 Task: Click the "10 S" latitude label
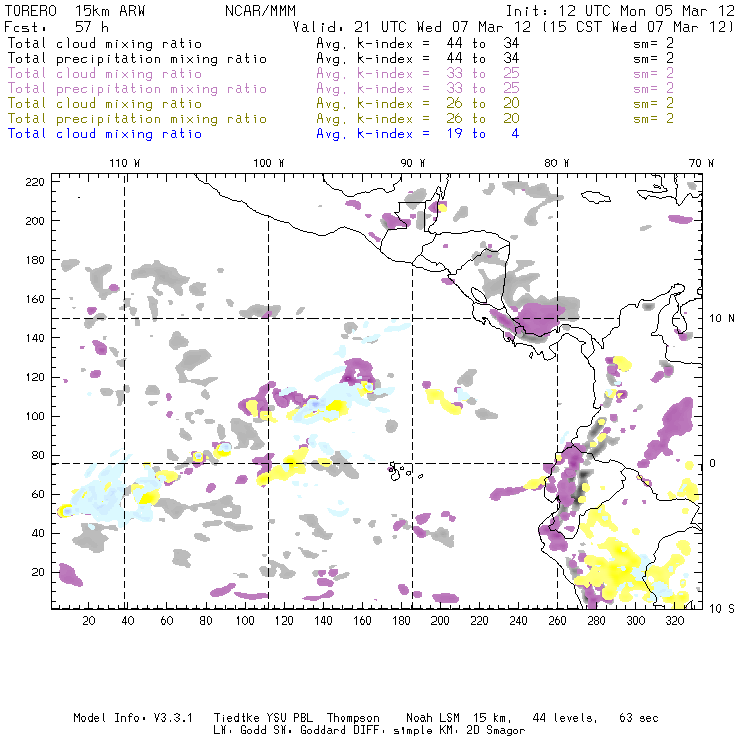(722, 609)
